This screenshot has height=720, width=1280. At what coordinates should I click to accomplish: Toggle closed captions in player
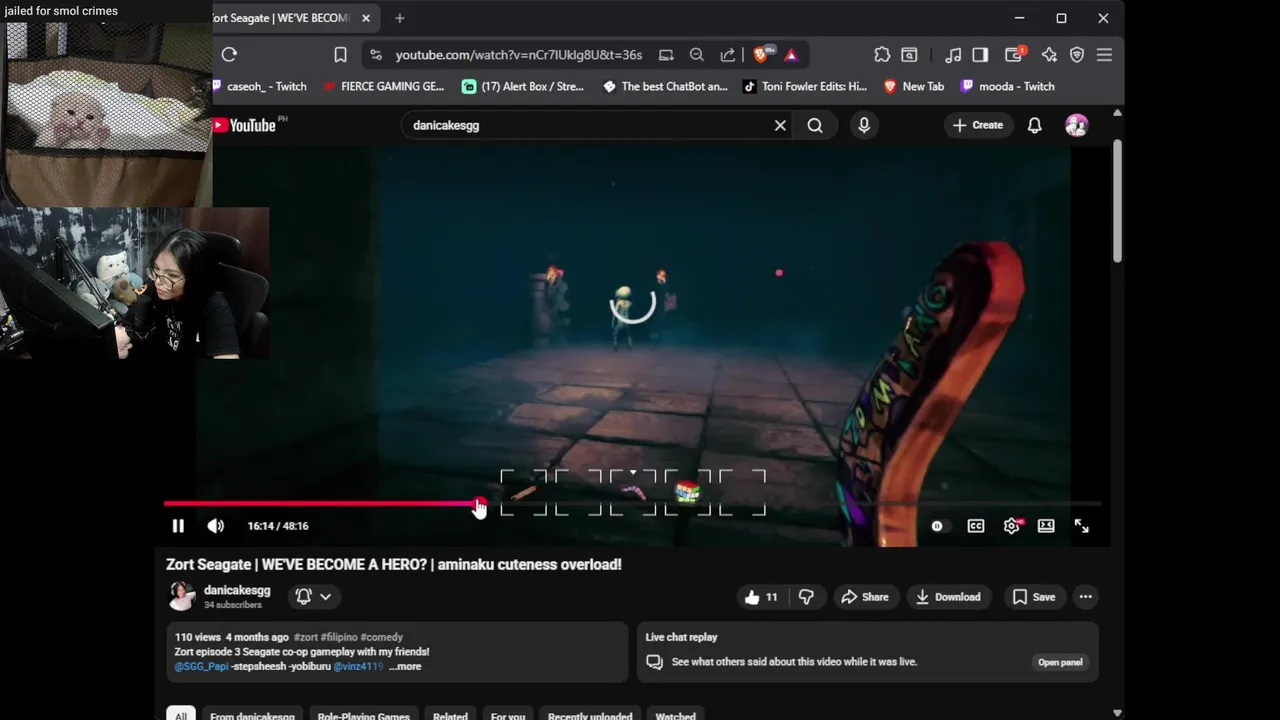coord(976,526)
